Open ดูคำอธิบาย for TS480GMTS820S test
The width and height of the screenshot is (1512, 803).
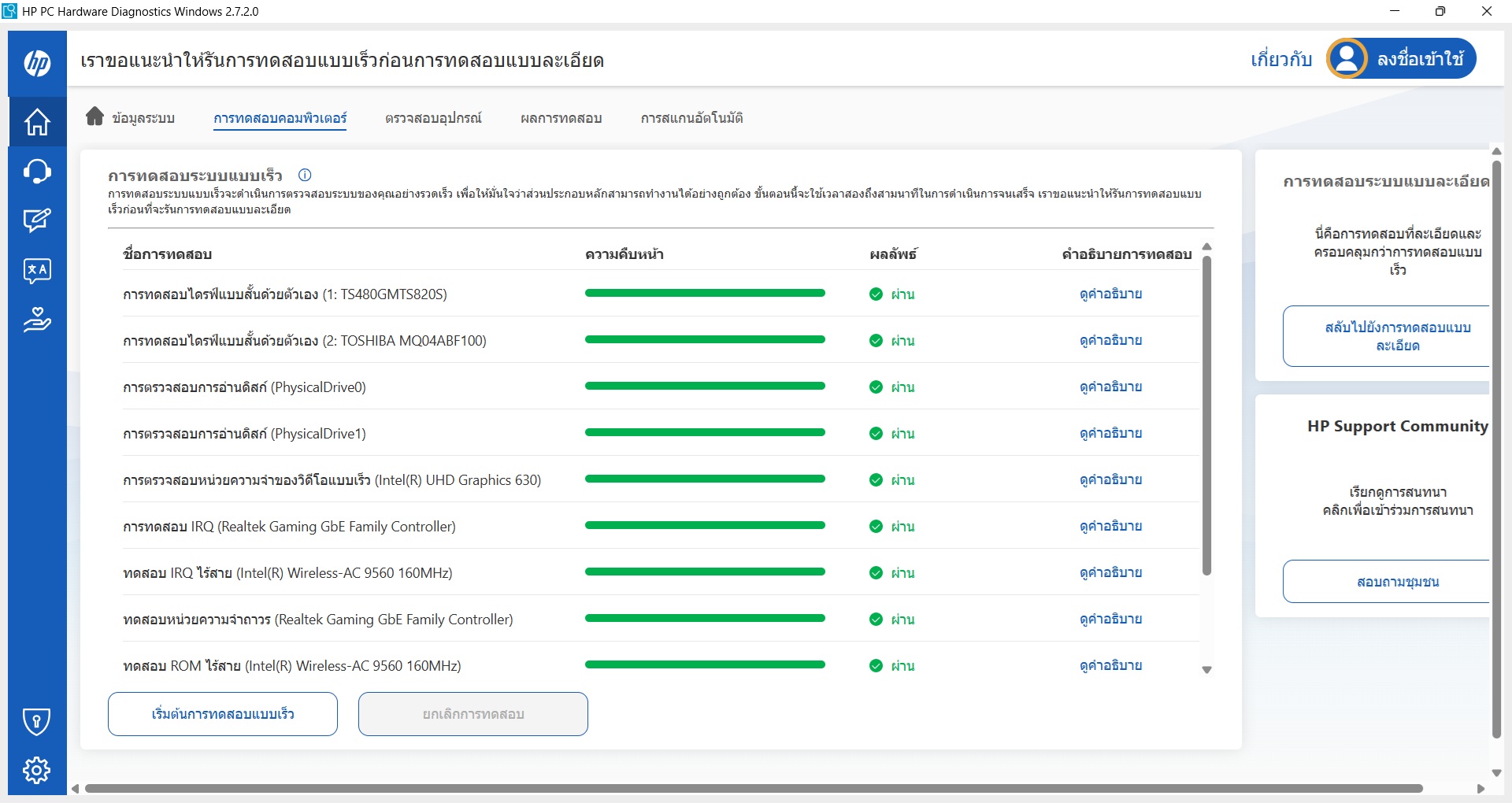(x=1110, y=294)
